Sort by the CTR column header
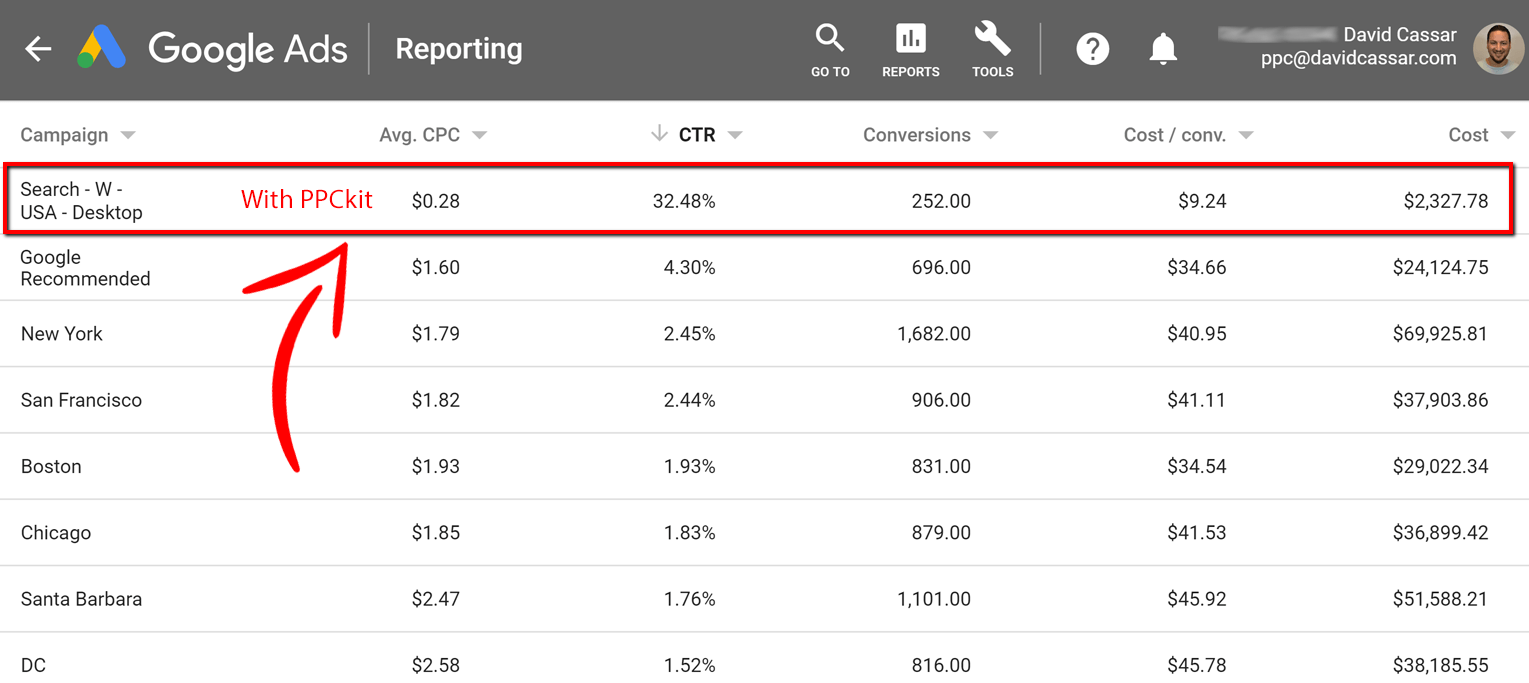This screenshot has height=683, width=1529. pyautogui.click(x=697, y=135)
